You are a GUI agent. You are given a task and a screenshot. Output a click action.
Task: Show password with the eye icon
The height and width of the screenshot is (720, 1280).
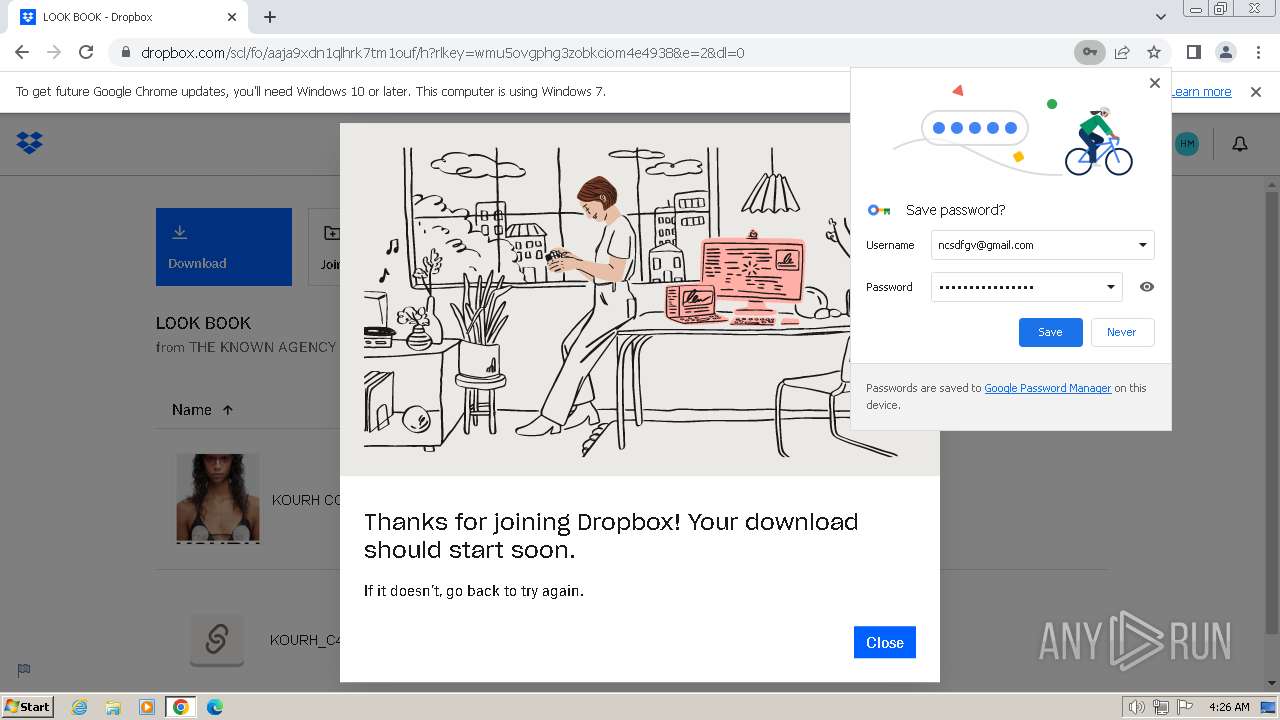tap(1147, 287)
